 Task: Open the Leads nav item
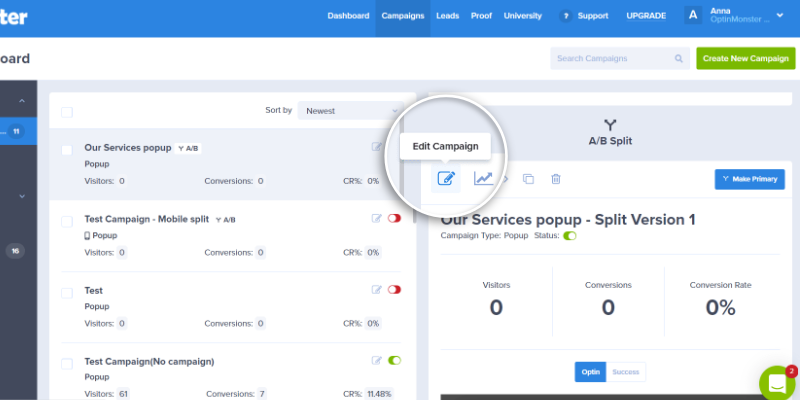(447, 16)
